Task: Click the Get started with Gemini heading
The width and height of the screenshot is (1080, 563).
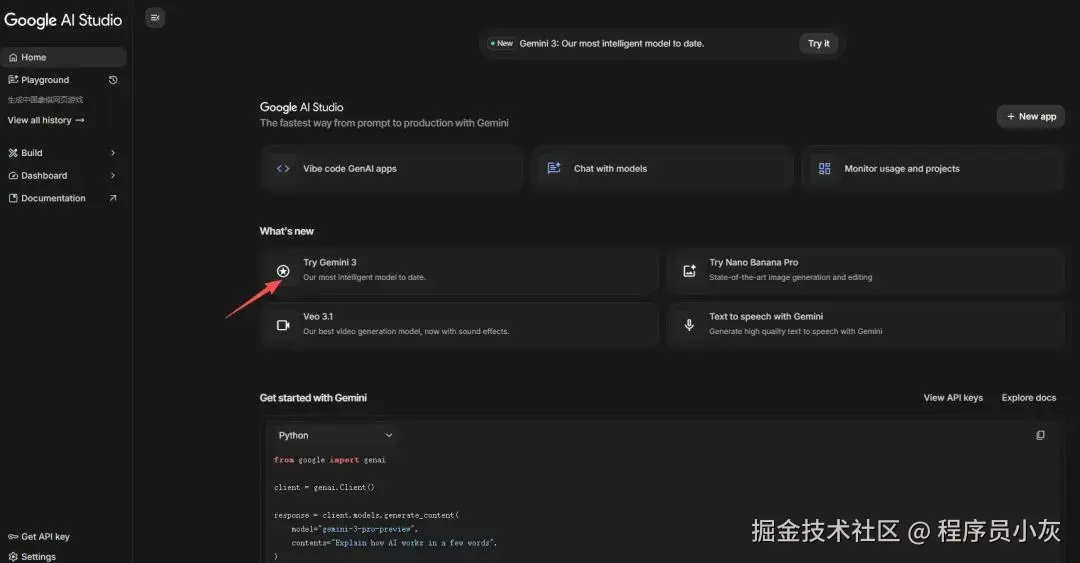Action: point(313,398)
